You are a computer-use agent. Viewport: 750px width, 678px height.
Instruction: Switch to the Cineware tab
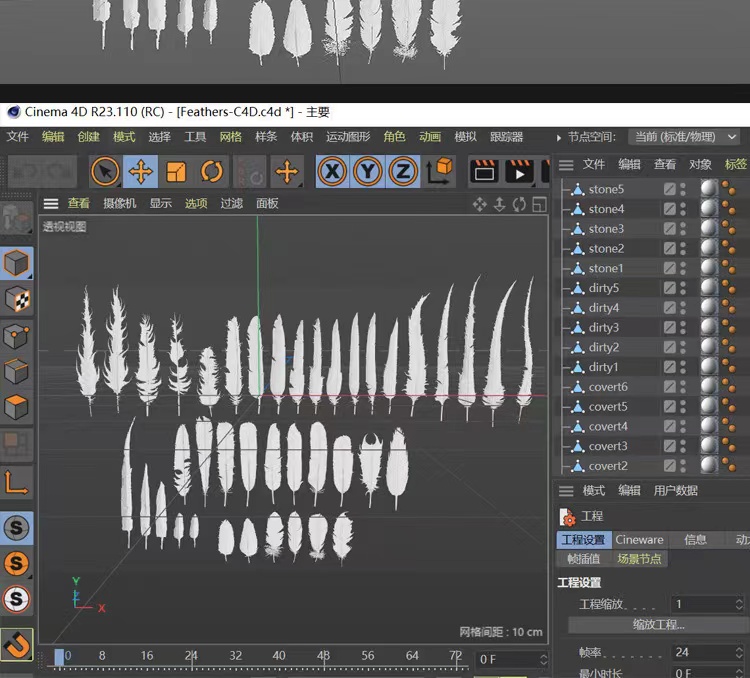(x=639, y=540)
